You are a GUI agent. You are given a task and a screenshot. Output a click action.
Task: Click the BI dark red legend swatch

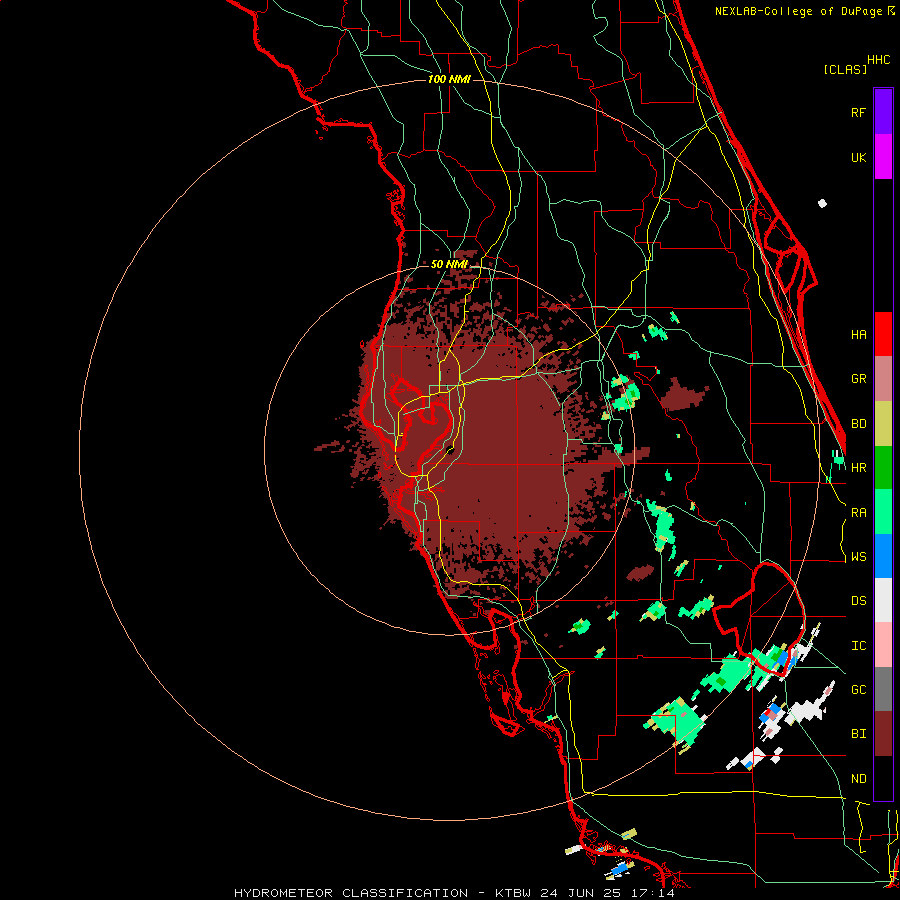coord(883,734)
